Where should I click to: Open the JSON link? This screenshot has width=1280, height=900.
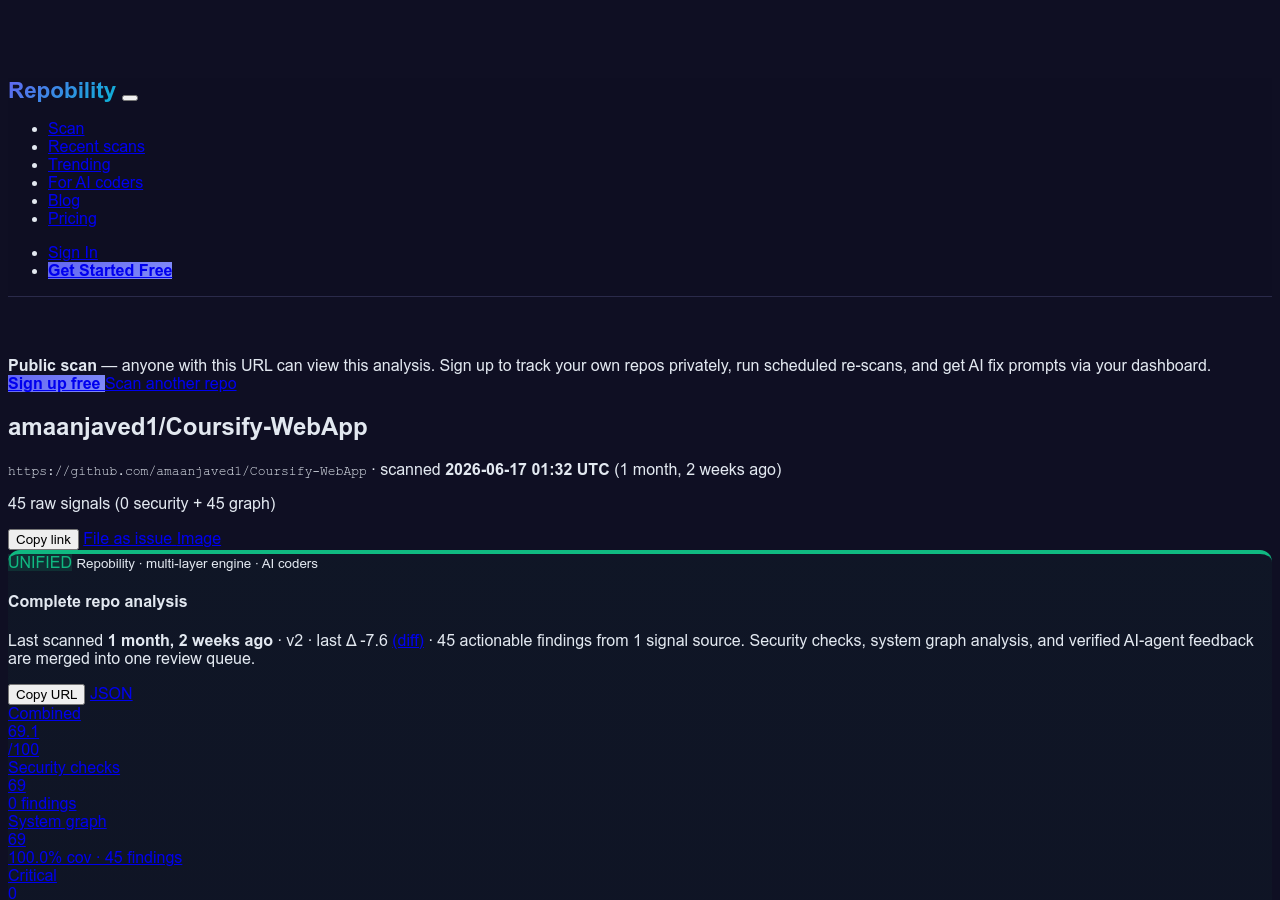click(111, 693)
